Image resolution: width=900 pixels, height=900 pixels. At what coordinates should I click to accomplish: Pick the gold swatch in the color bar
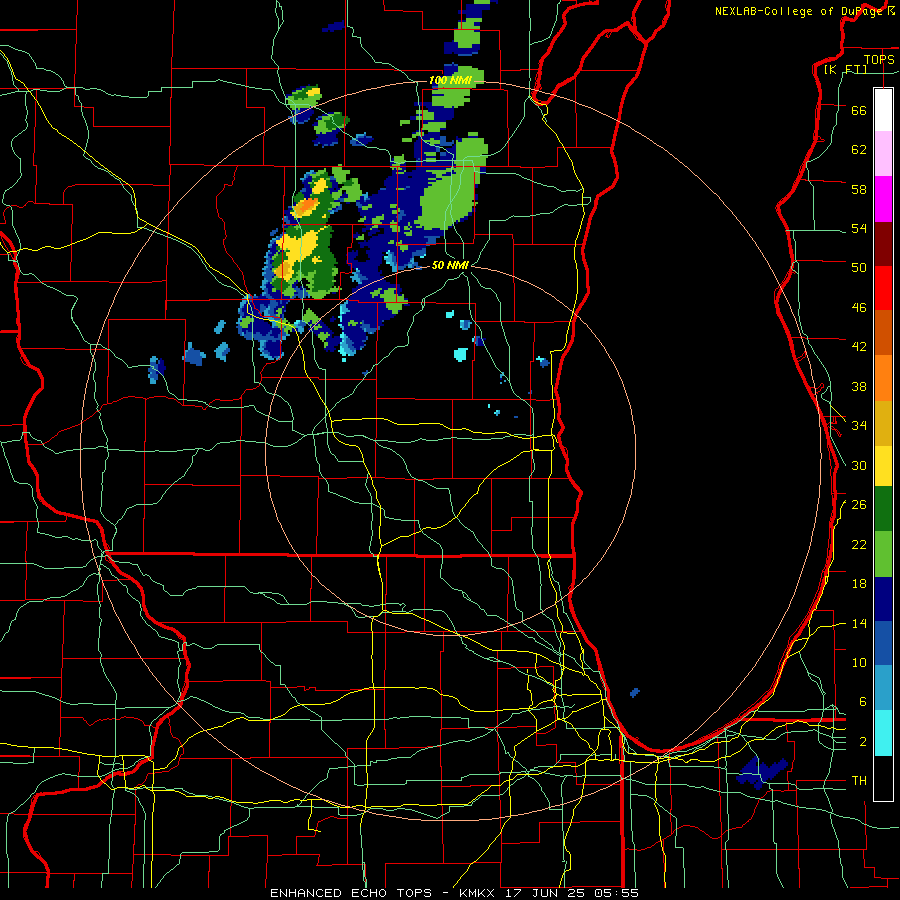pyautogui.click(x=883, y=423)
